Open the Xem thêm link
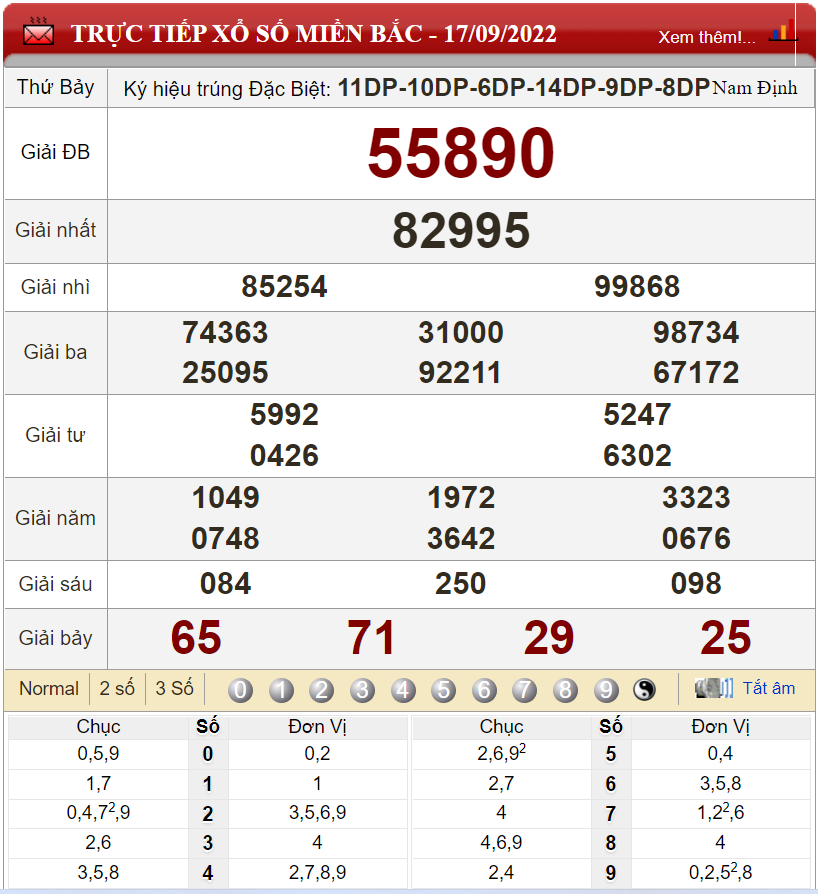Viewport: 818px width, 894px height. (706, 37)
